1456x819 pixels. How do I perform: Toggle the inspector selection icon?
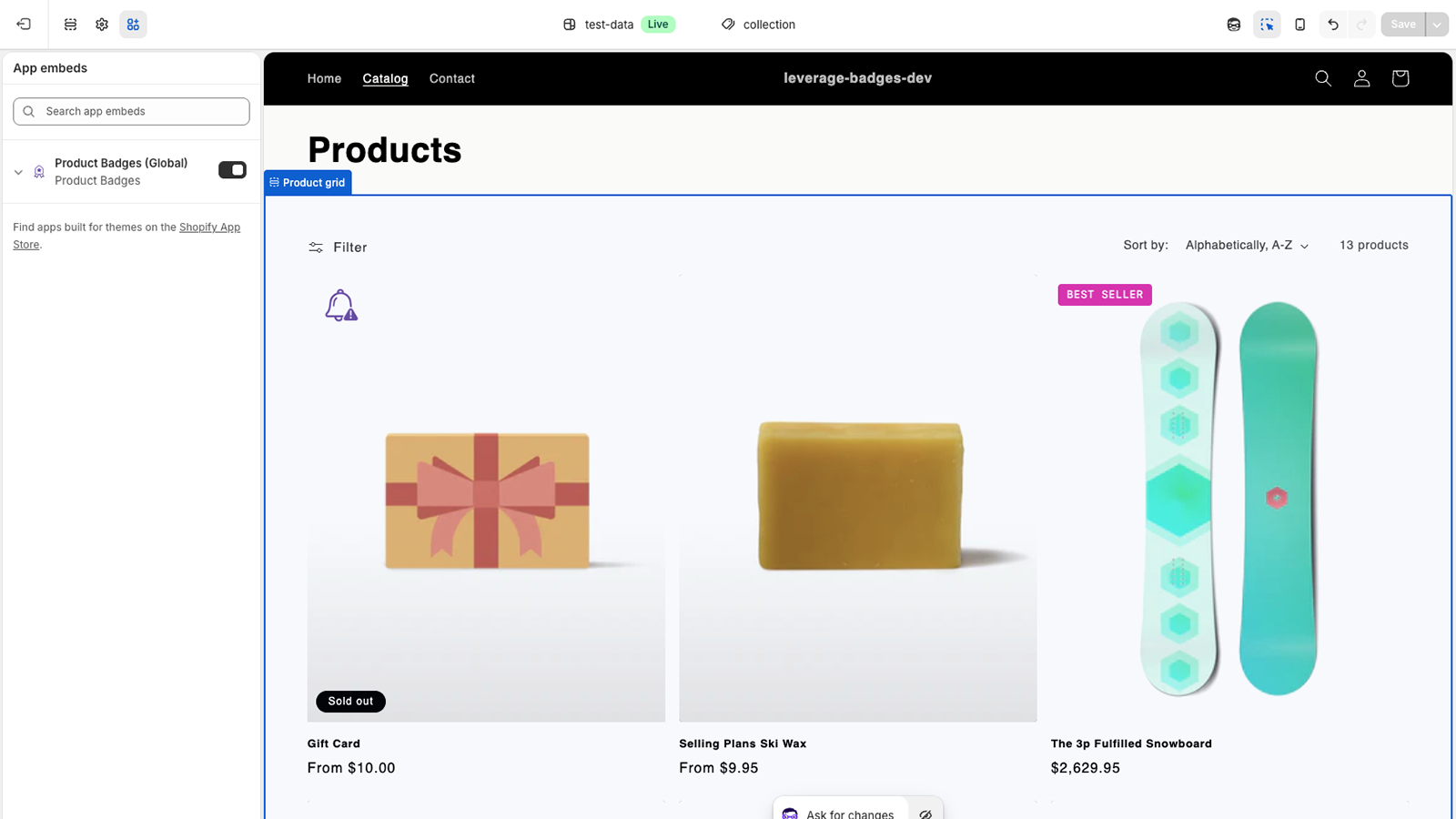(x=1267, y=25)
